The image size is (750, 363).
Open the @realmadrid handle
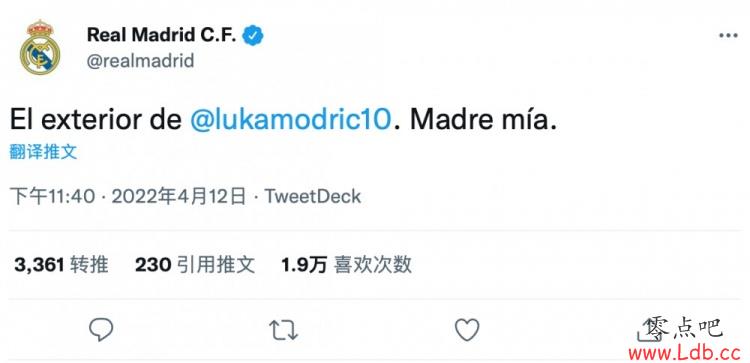[140, 61]
